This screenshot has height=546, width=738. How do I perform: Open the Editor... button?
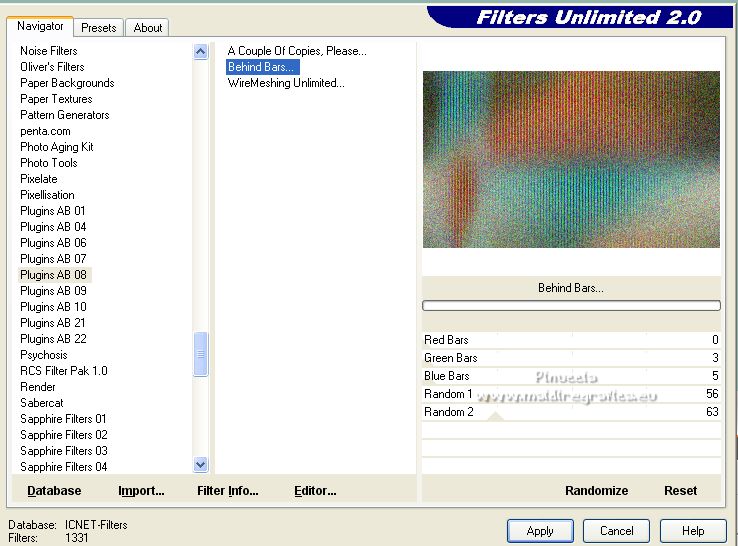315,491
